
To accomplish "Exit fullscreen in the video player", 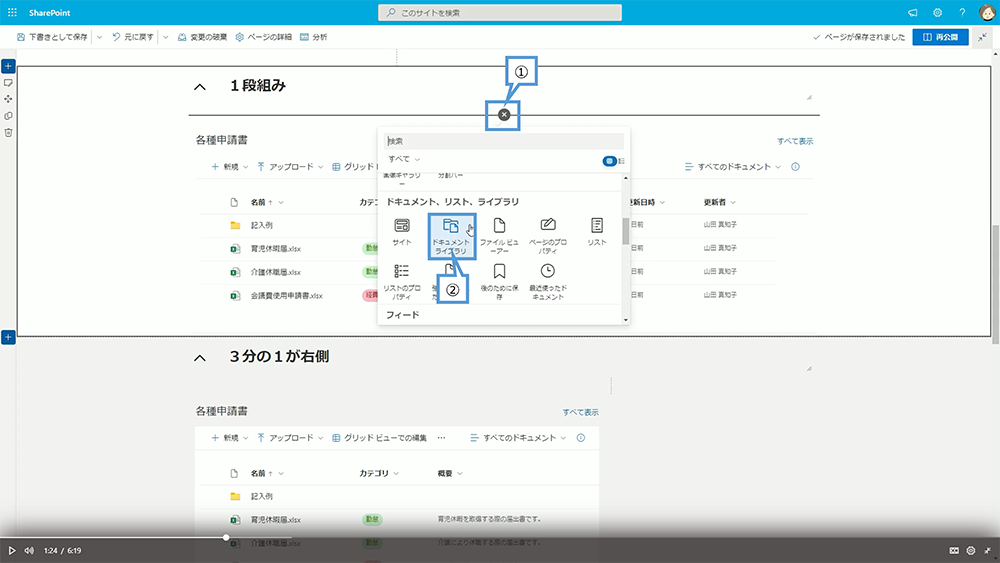I will [987, 550].
